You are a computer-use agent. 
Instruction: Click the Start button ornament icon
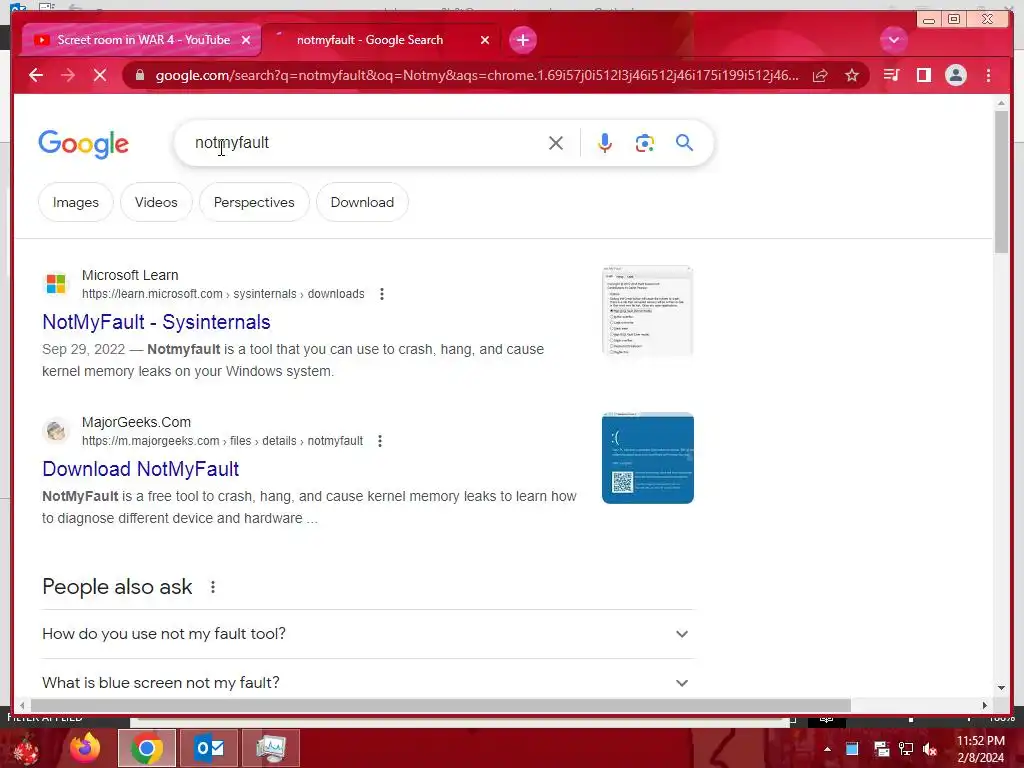coord(26,749)
